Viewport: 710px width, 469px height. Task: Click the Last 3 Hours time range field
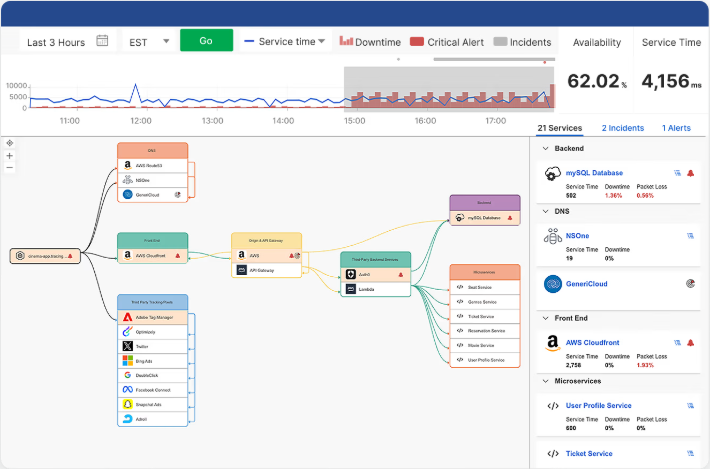[68, 42]
